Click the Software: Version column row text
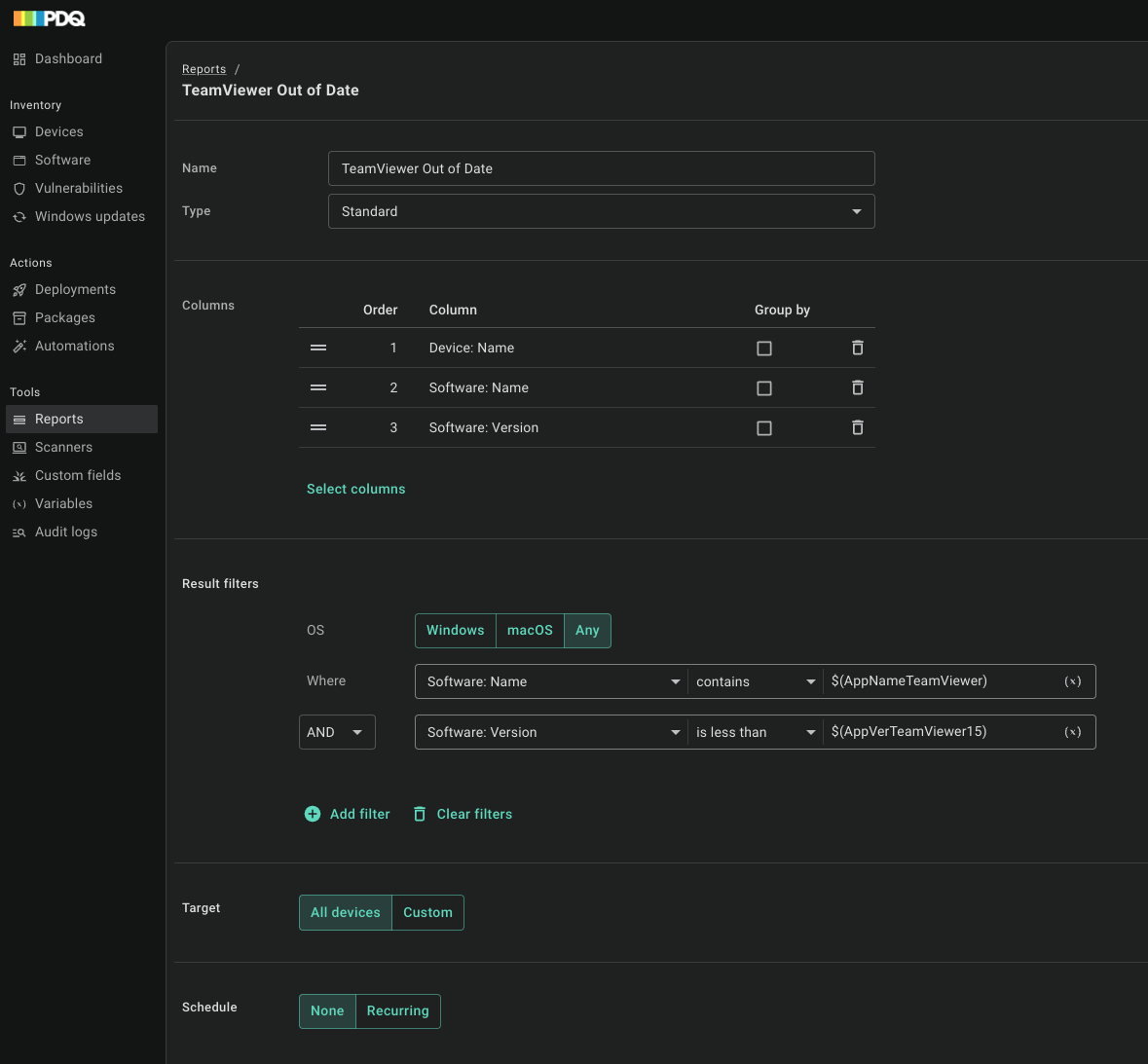1148x1064 pixels. [483, 428]
